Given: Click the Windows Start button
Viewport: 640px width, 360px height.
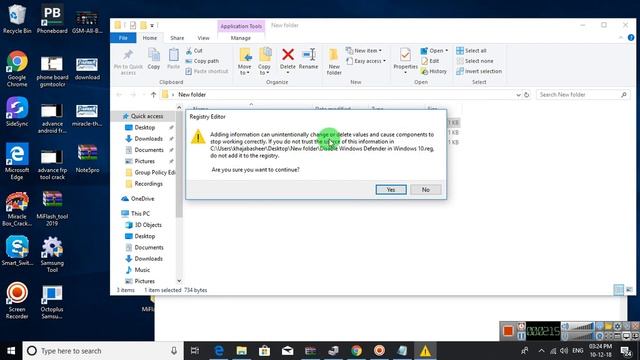Looking at the screenshot, I should 11,351.
